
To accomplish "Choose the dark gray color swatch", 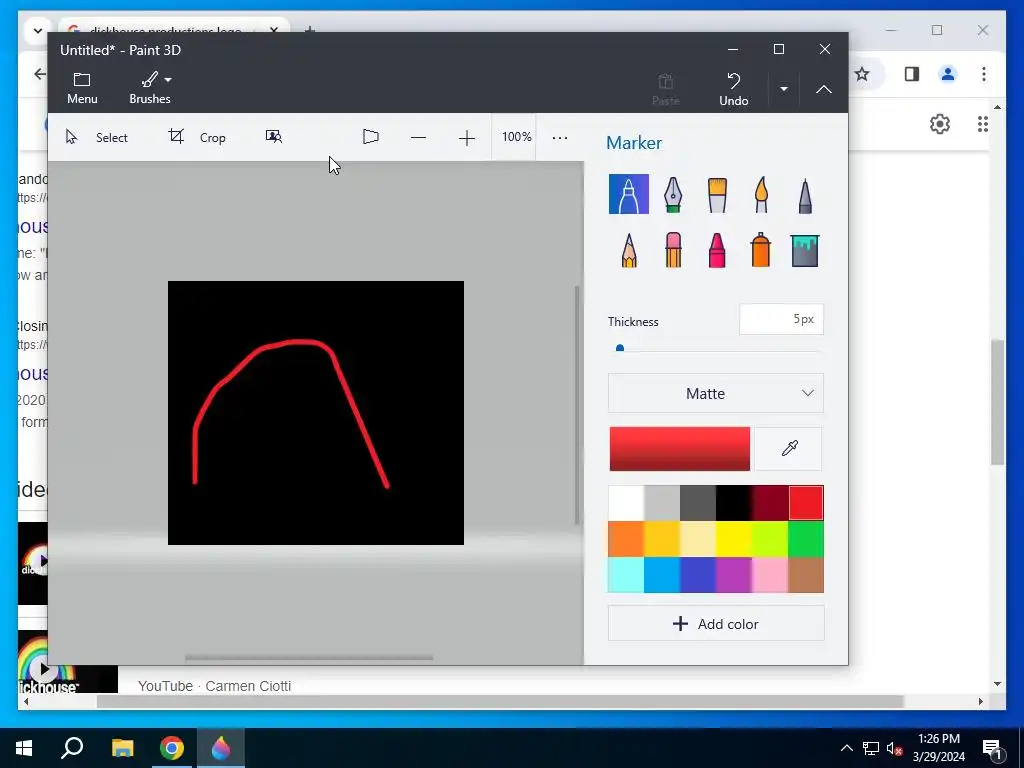I will point(697,503).
